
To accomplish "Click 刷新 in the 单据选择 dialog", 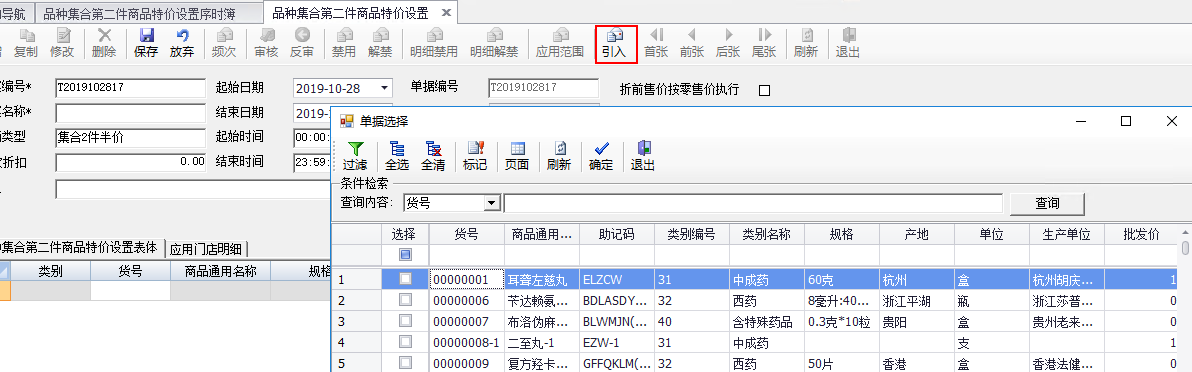I will click(x=560, y=156).
